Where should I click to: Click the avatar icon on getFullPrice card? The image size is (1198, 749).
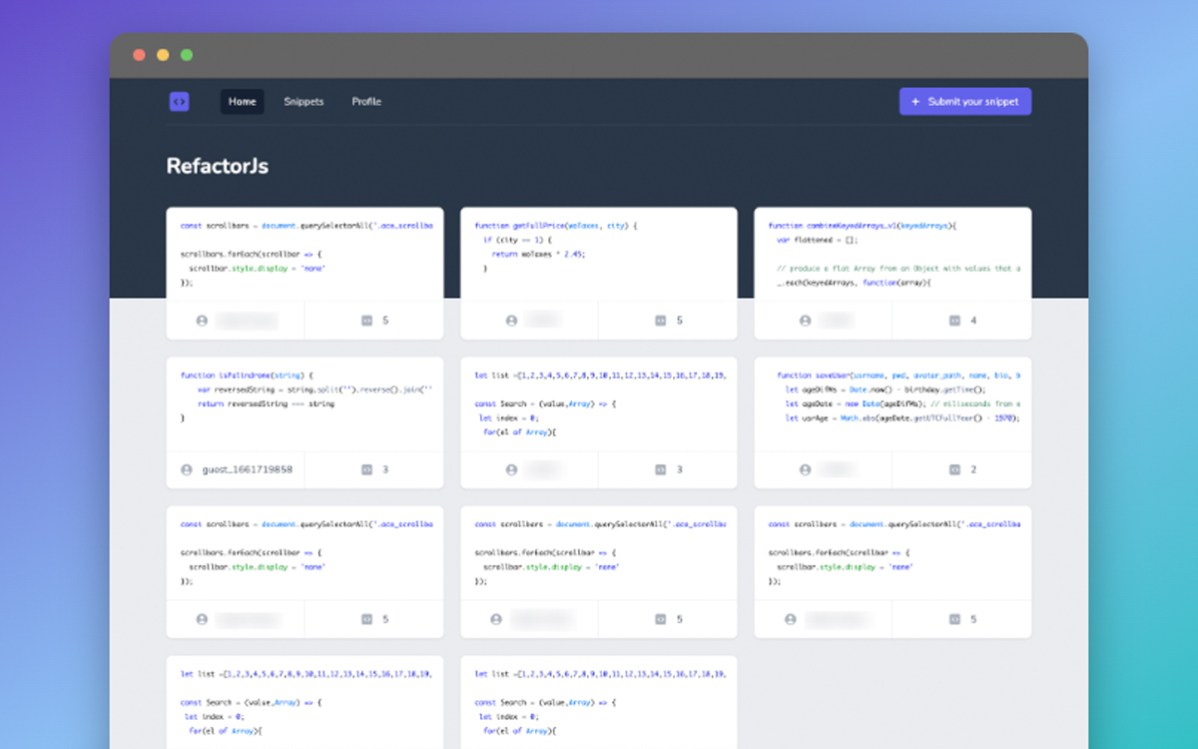511,320
